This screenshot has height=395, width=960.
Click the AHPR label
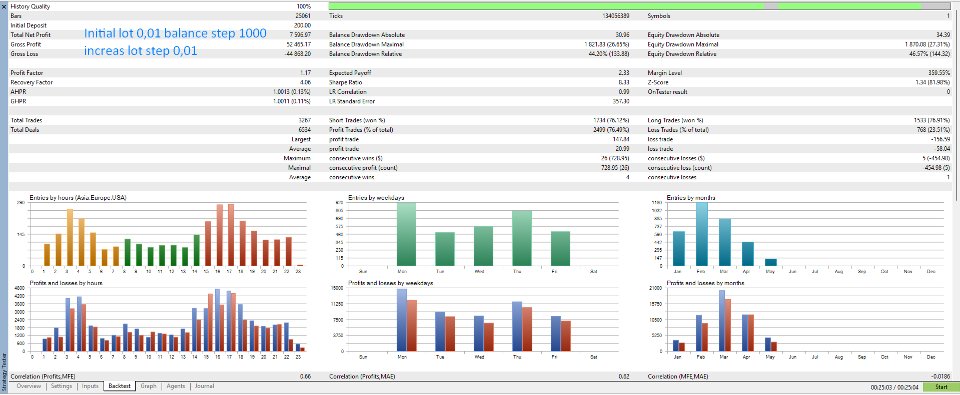pos(18,92)
